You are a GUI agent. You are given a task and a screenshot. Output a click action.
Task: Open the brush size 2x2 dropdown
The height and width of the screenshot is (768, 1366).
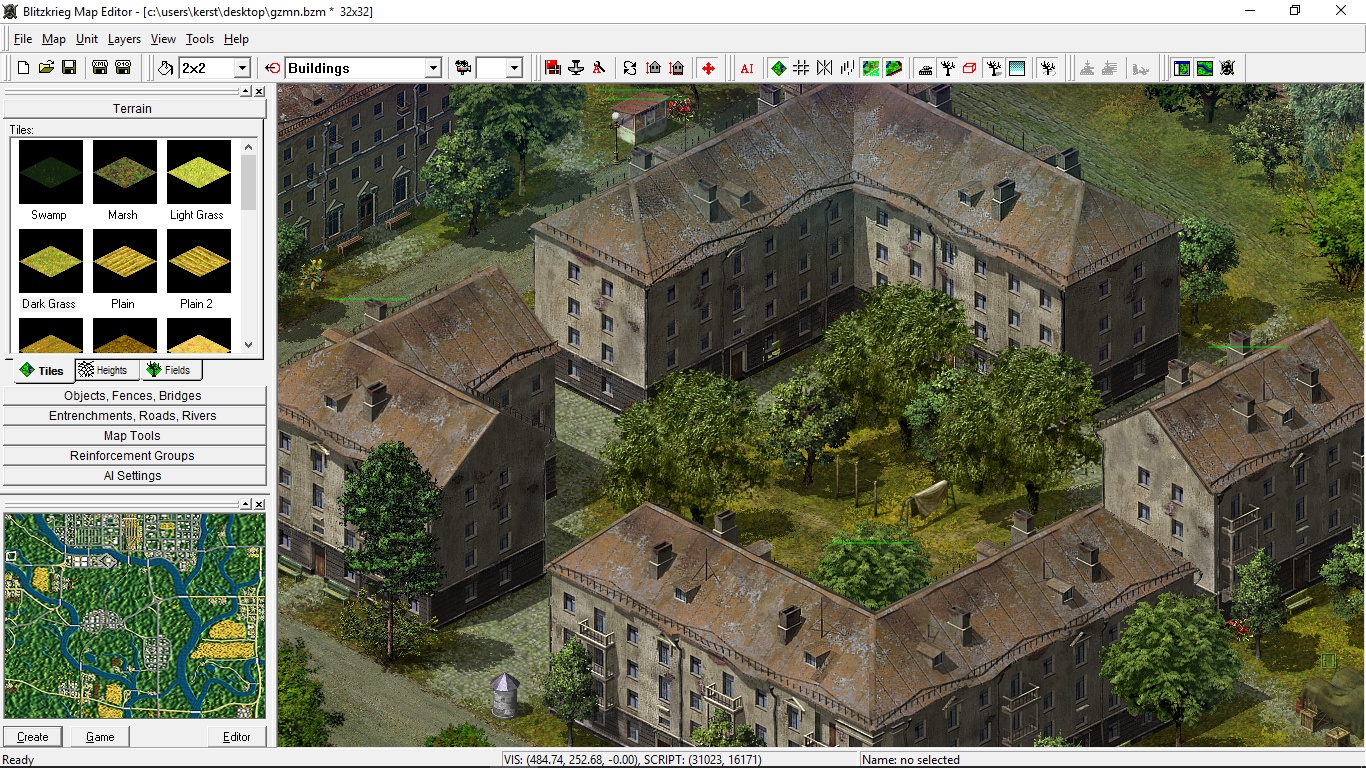[242, 68]
